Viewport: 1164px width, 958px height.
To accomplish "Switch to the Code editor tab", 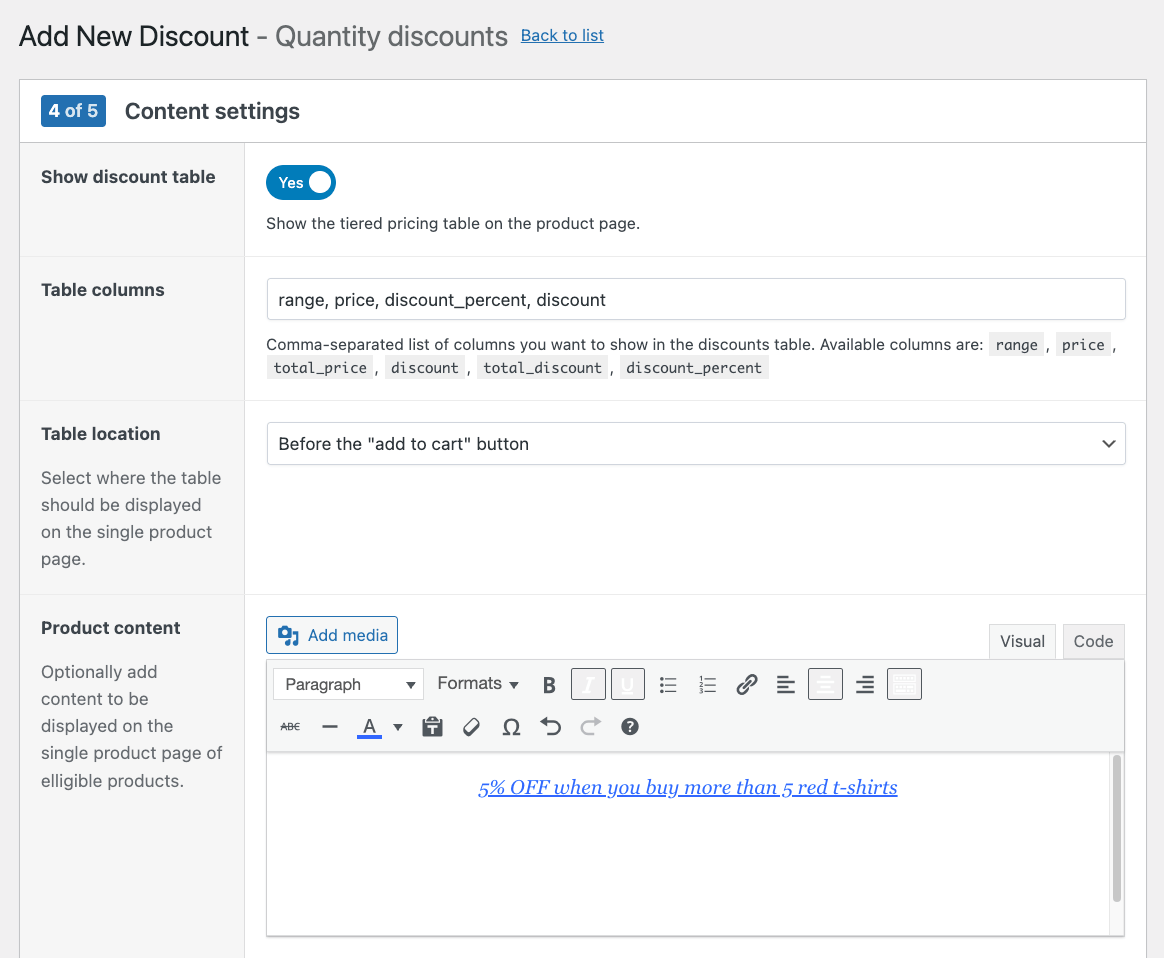I will (x=1093, y=641).
